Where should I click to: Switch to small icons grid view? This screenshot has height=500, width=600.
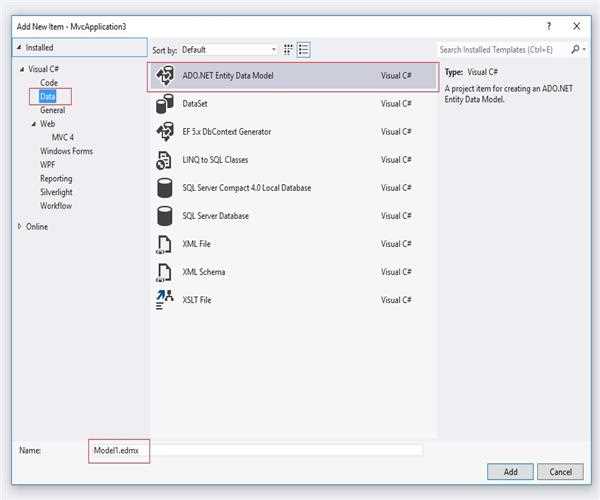point(289,48)
